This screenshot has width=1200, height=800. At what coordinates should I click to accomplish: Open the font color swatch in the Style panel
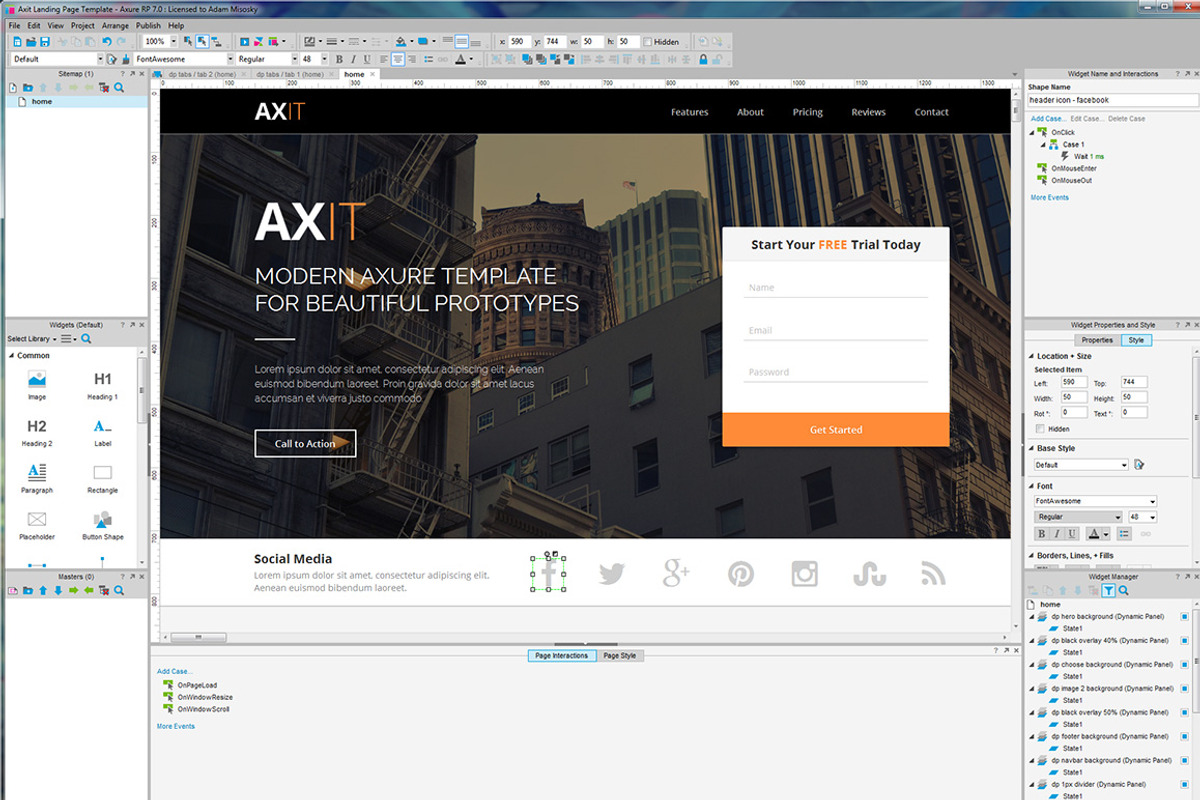point(1097,534)
